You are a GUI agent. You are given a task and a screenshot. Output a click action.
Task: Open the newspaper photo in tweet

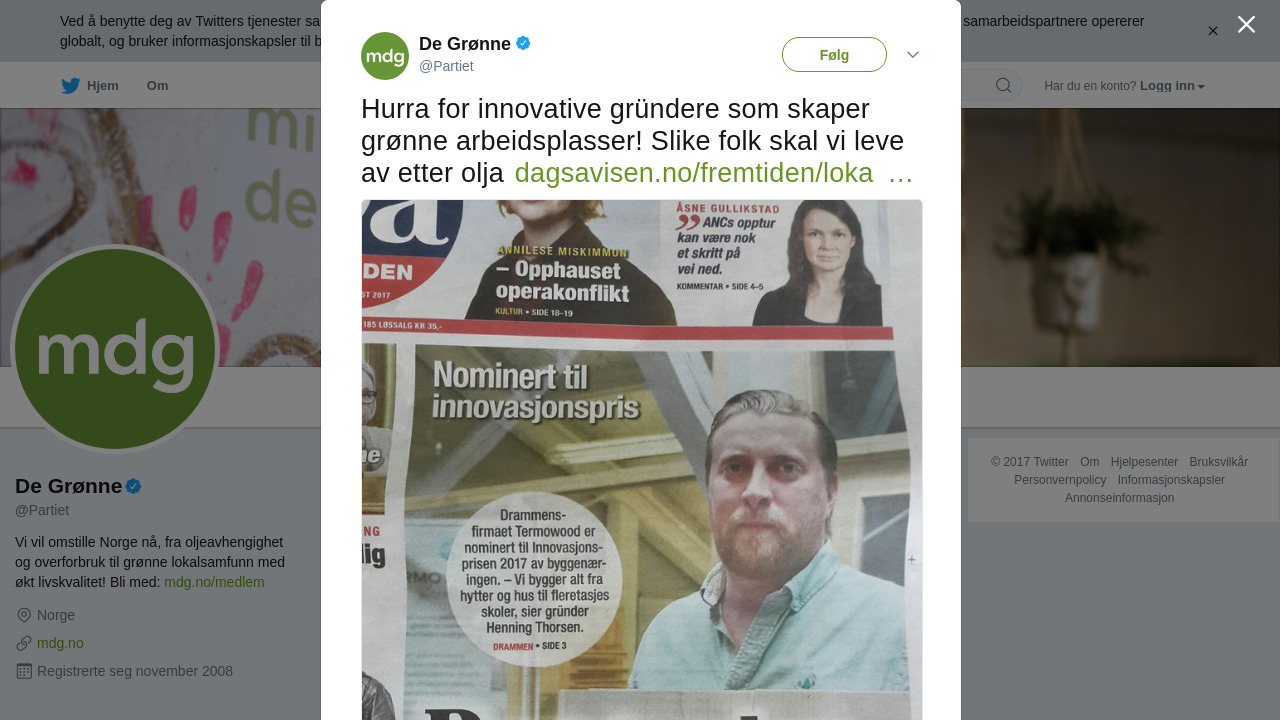642,460
